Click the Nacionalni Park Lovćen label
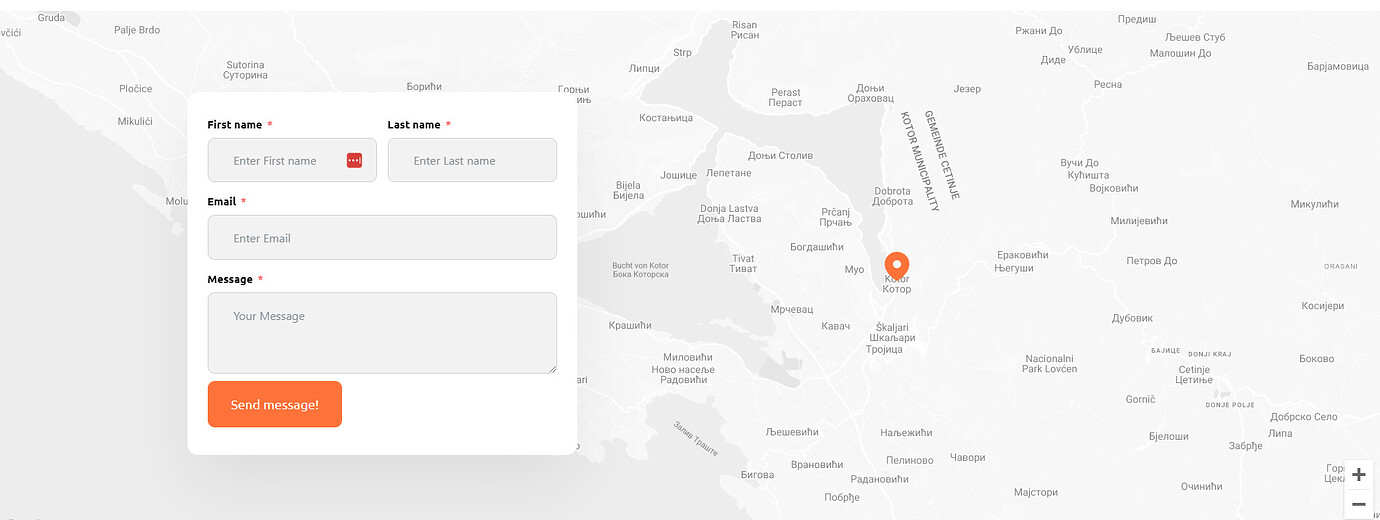 point(1050,364)
